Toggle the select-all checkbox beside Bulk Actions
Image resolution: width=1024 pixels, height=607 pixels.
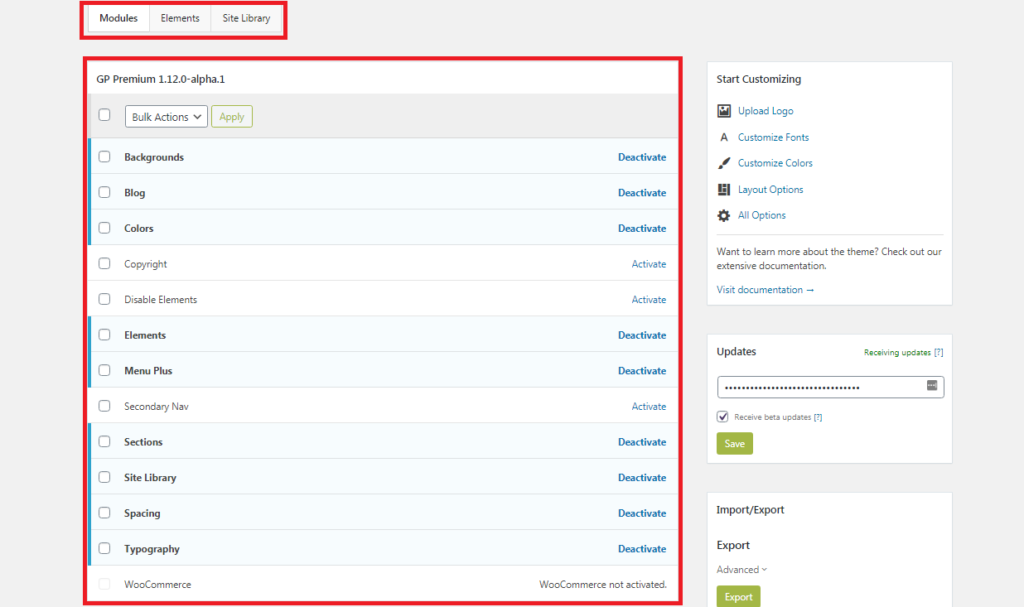tap(105, 115)
